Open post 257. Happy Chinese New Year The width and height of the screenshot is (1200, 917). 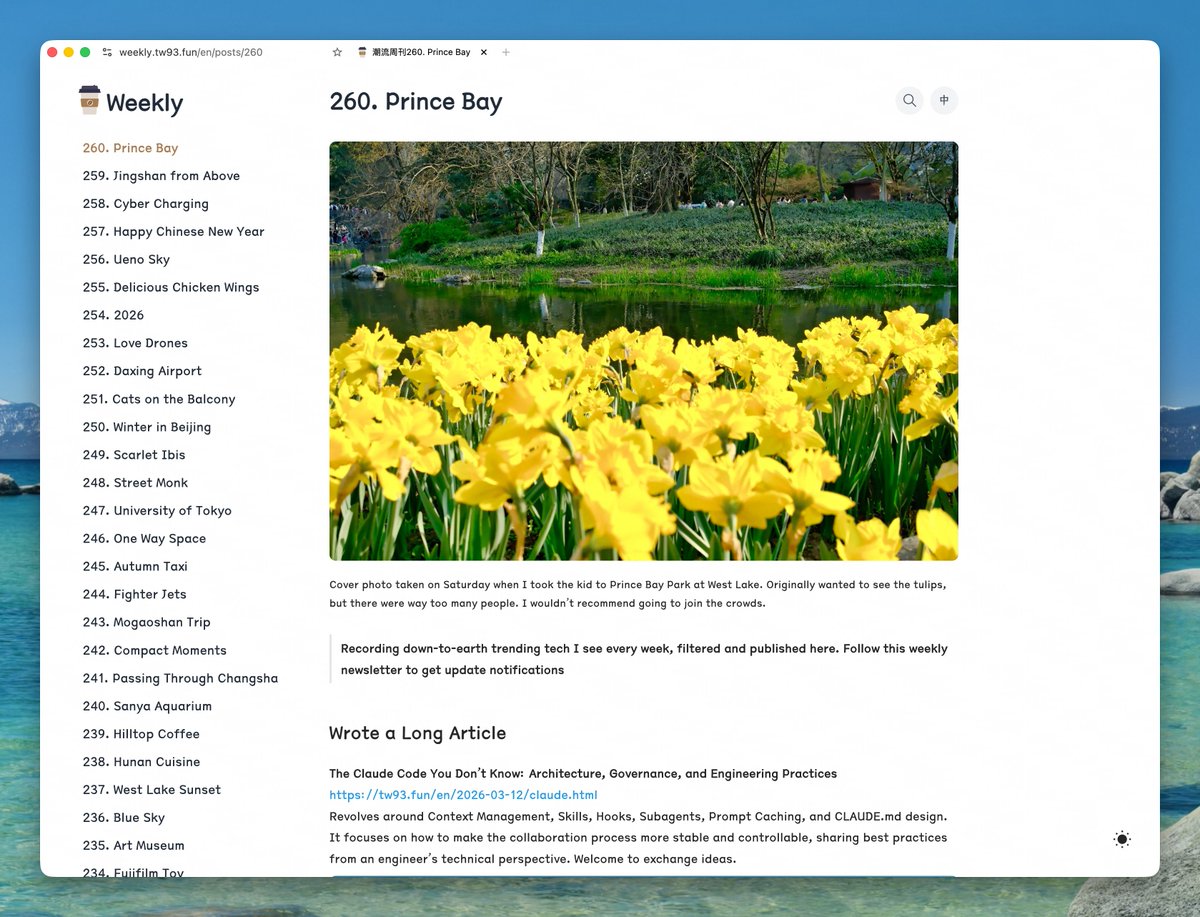click(x=173, y=232)
